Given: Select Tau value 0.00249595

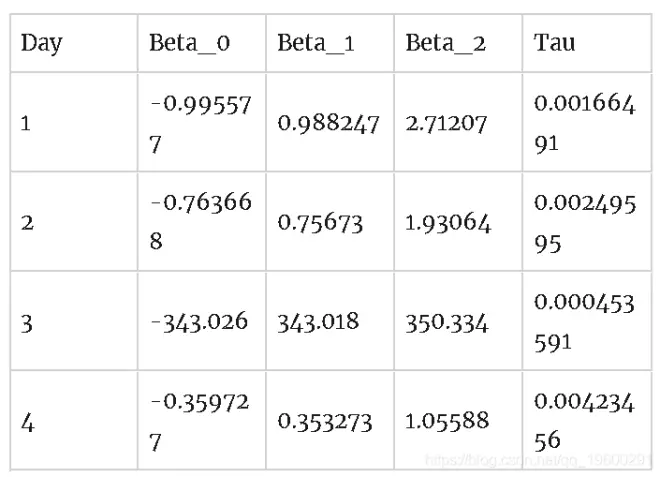Looking at the screenshot, I should (x=584, y=223).
